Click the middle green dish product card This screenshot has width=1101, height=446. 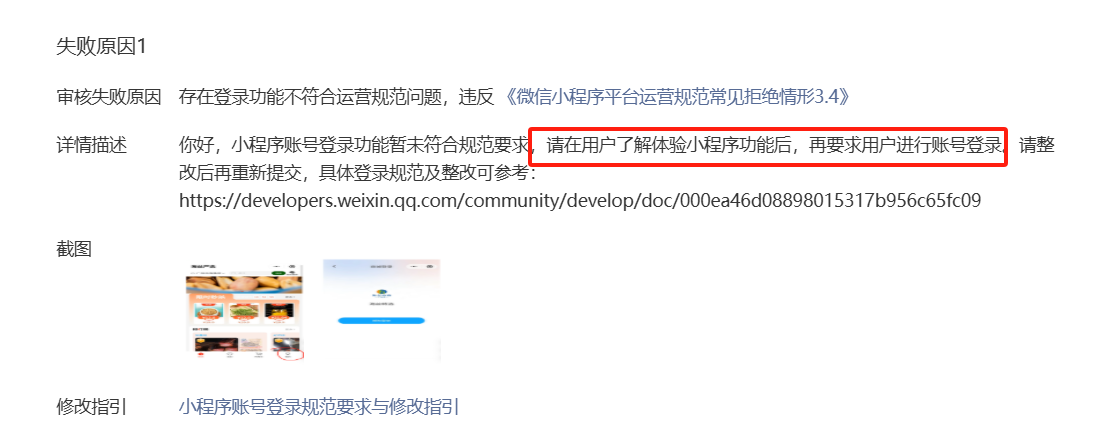pyautogui.click(x=244, y=313)
